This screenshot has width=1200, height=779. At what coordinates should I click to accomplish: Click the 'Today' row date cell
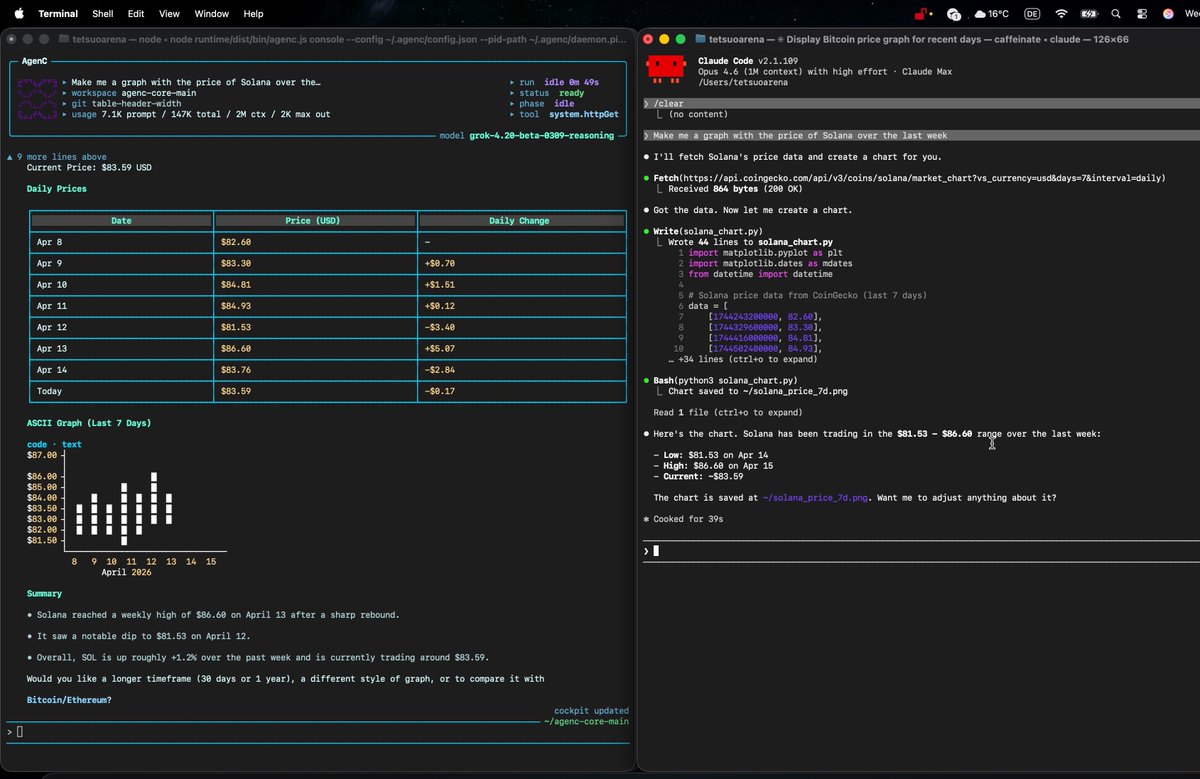click(49, 391)
